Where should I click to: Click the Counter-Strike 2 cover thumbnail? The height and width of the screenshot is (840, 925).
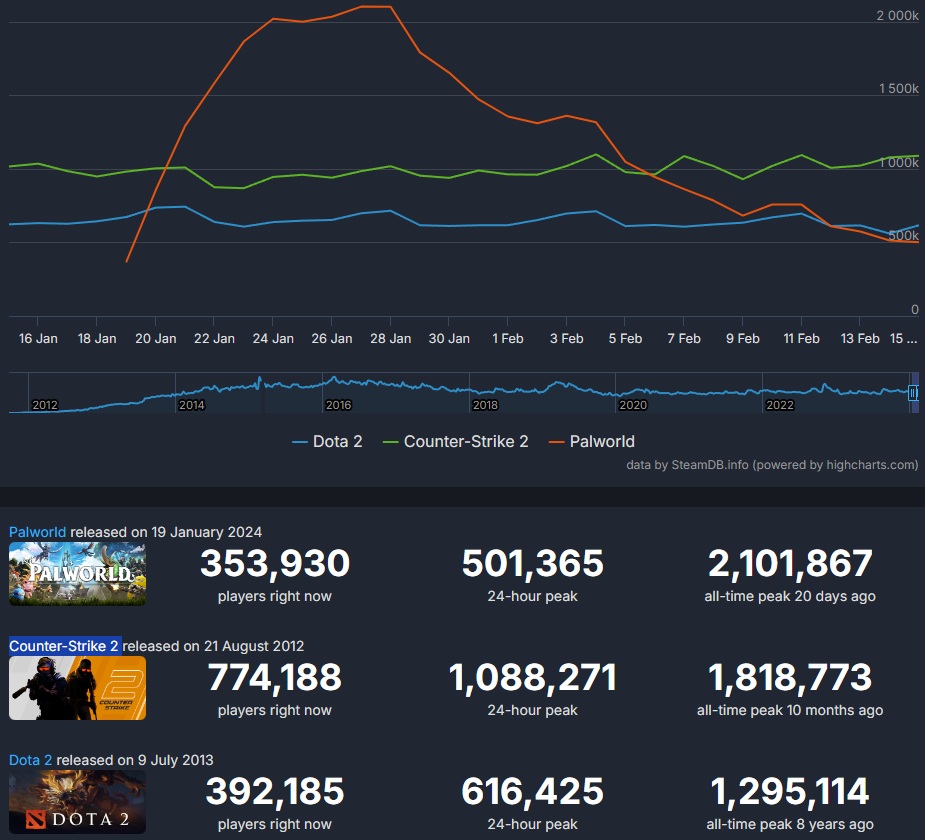coord(77,688)
